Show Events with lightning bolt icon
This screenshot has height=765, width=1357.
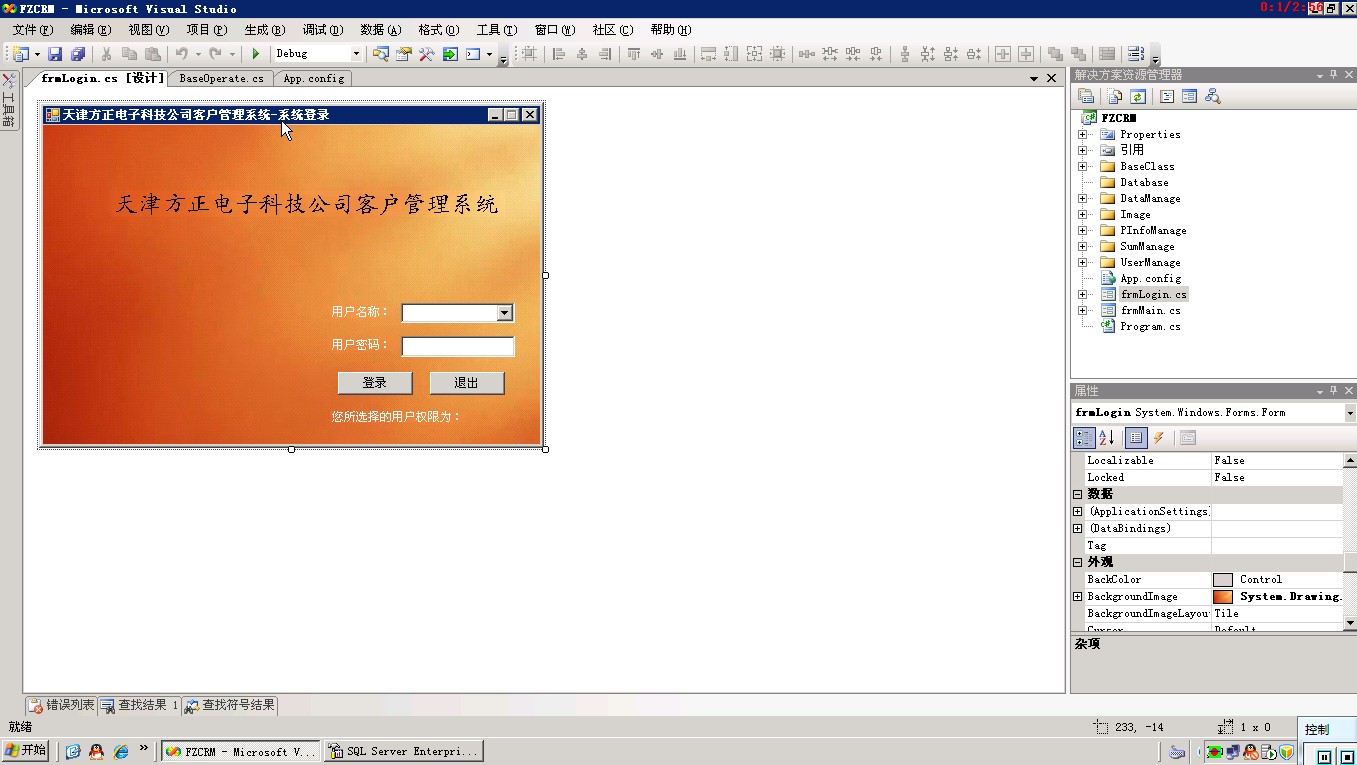[1159, 438]
